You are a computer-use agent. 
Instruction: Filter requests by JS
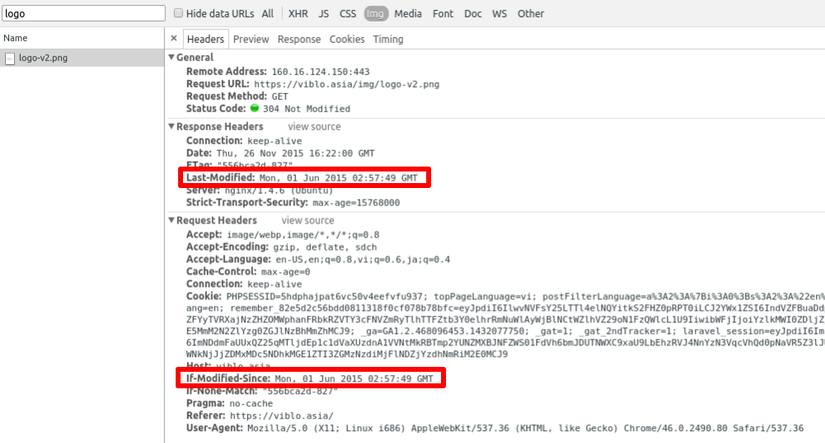(324, 14)
